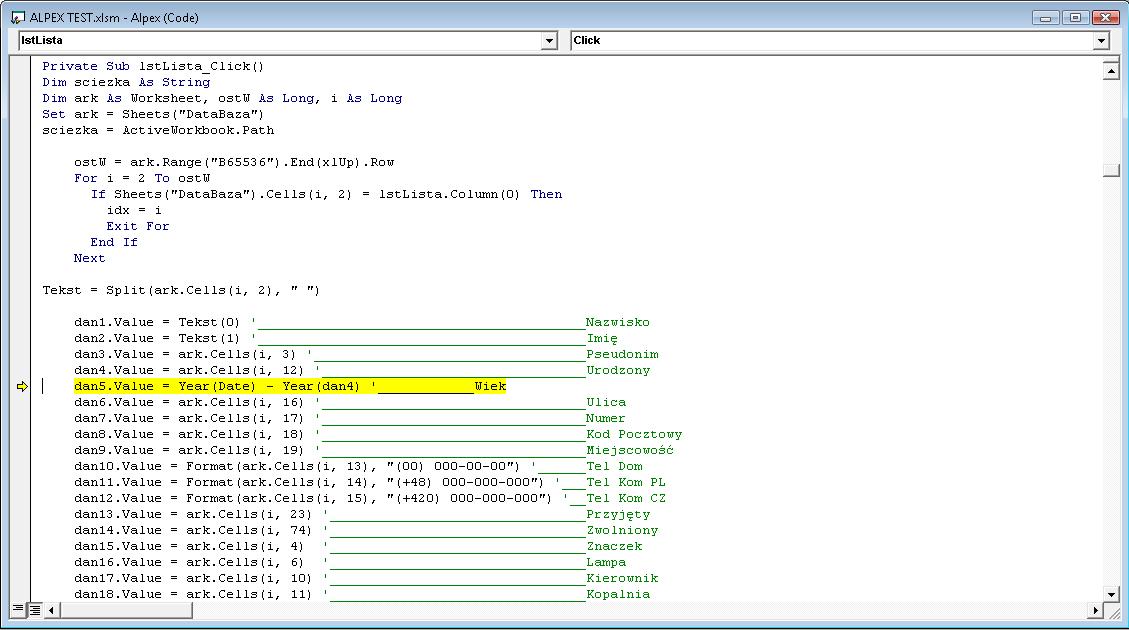Viewport: 1129px width, 630px height.
Task: Click the line 'Set ark = Sheets("DataBaza")'
Action: 153,114
